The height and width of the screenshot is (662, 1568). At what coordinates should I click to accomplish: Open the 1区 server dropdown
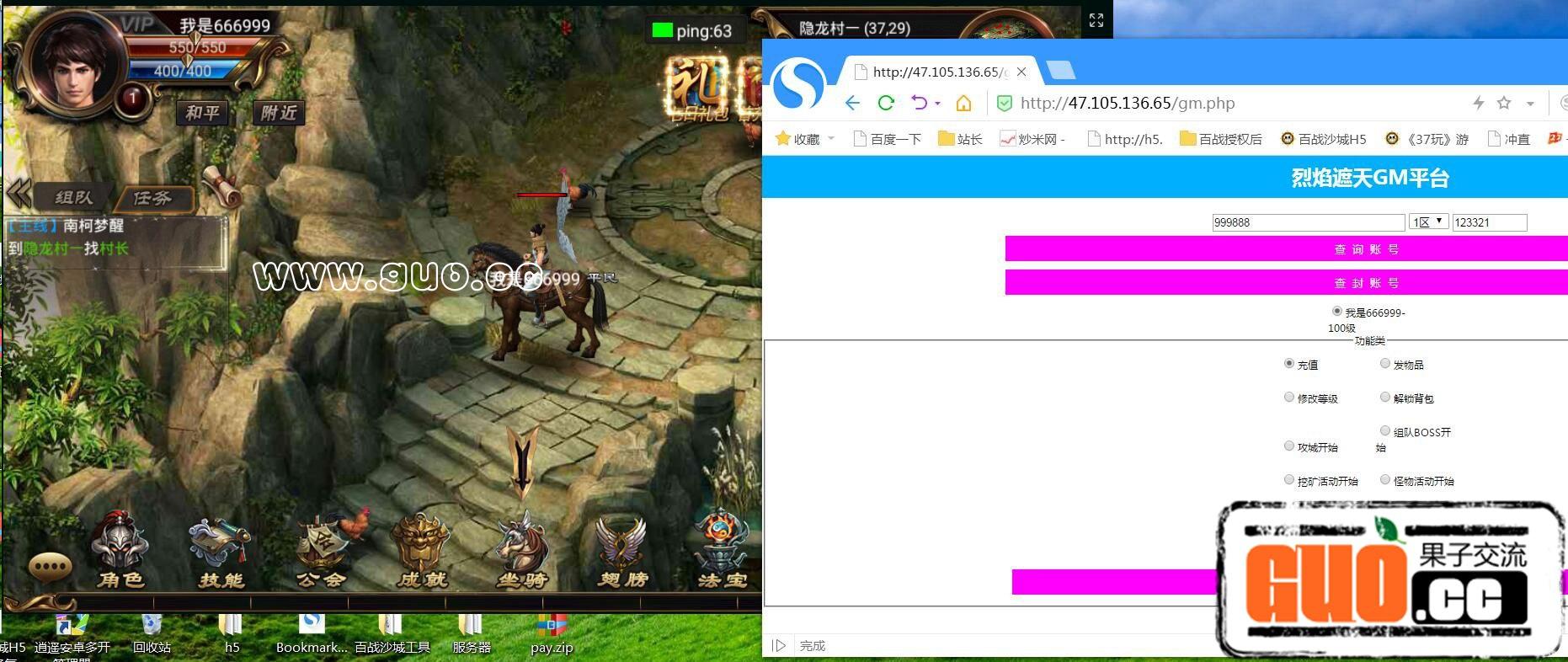point(1428,222)
